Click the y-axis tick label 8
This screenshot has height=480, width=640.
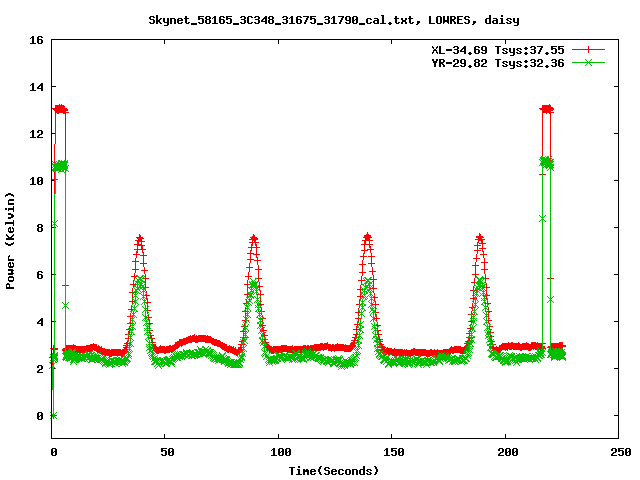coord(40,228)
